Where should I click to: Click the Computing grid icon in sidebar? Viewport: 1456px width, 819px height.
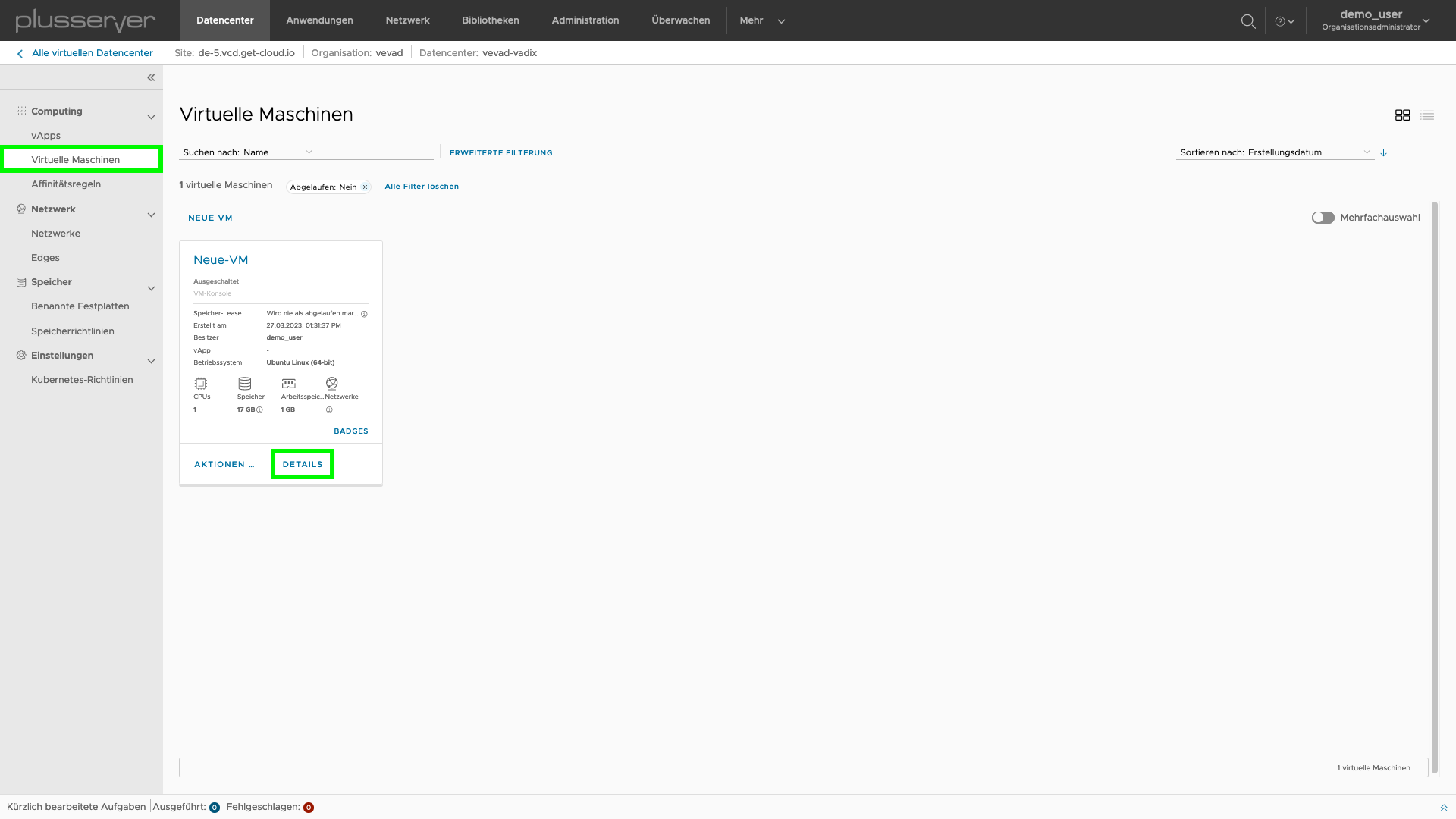click(x=21, y=111)
